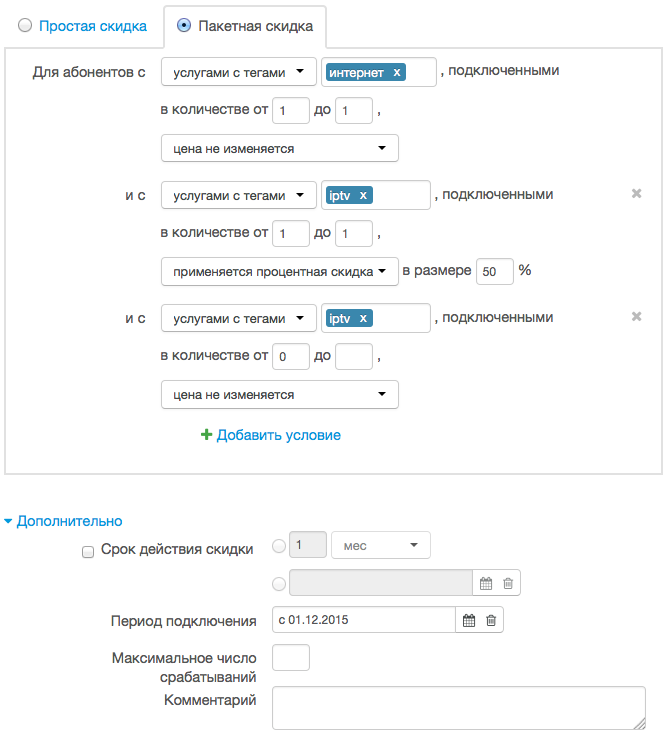Image resolution: width=666 pixels, height=738 pixels.
Task: Switch to Пакетная скидка tab
Action: click(245, 26)
